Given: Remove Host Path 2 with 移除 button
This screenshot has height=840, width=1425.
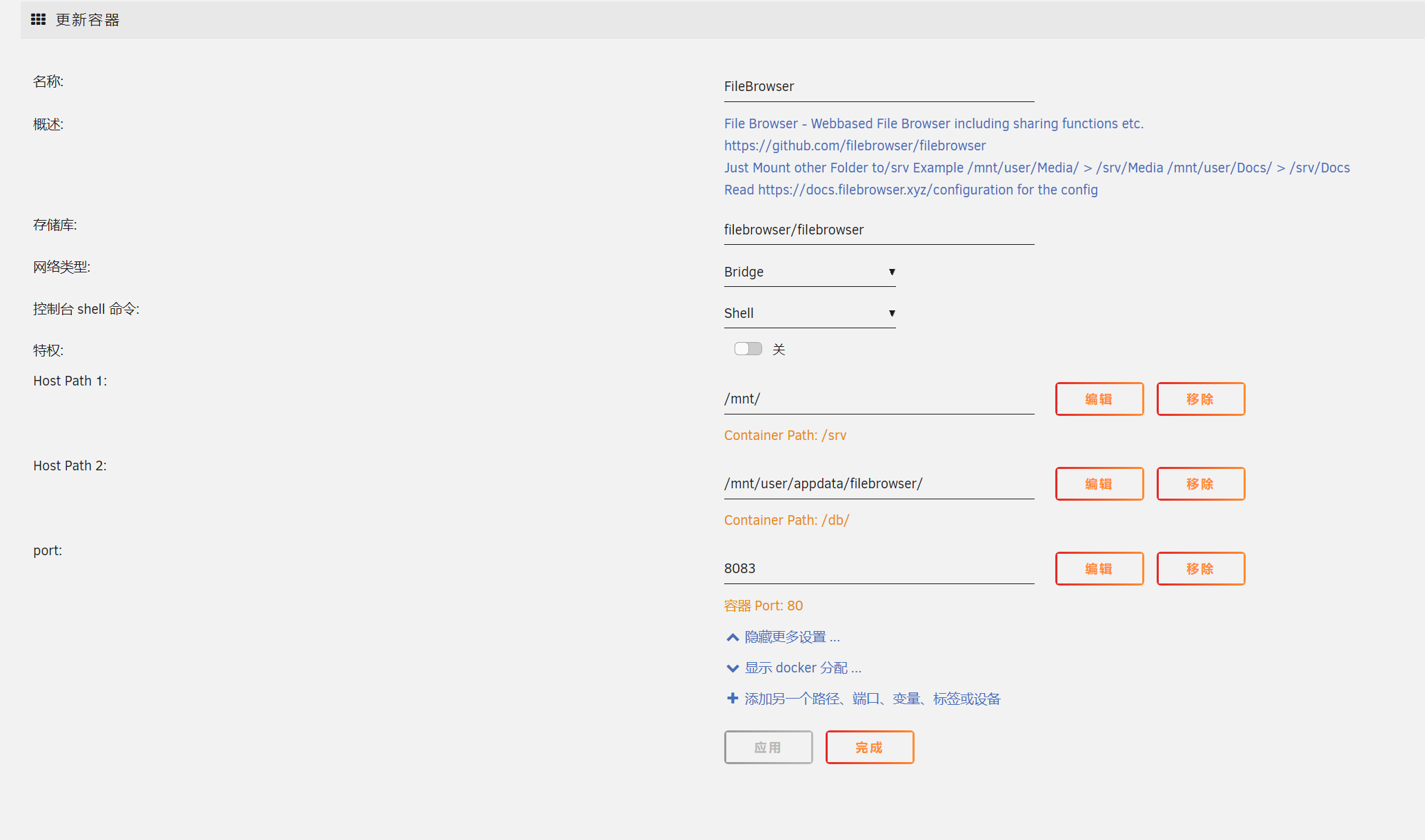Looking at the screenshot, I should (x=1200, y=484).
